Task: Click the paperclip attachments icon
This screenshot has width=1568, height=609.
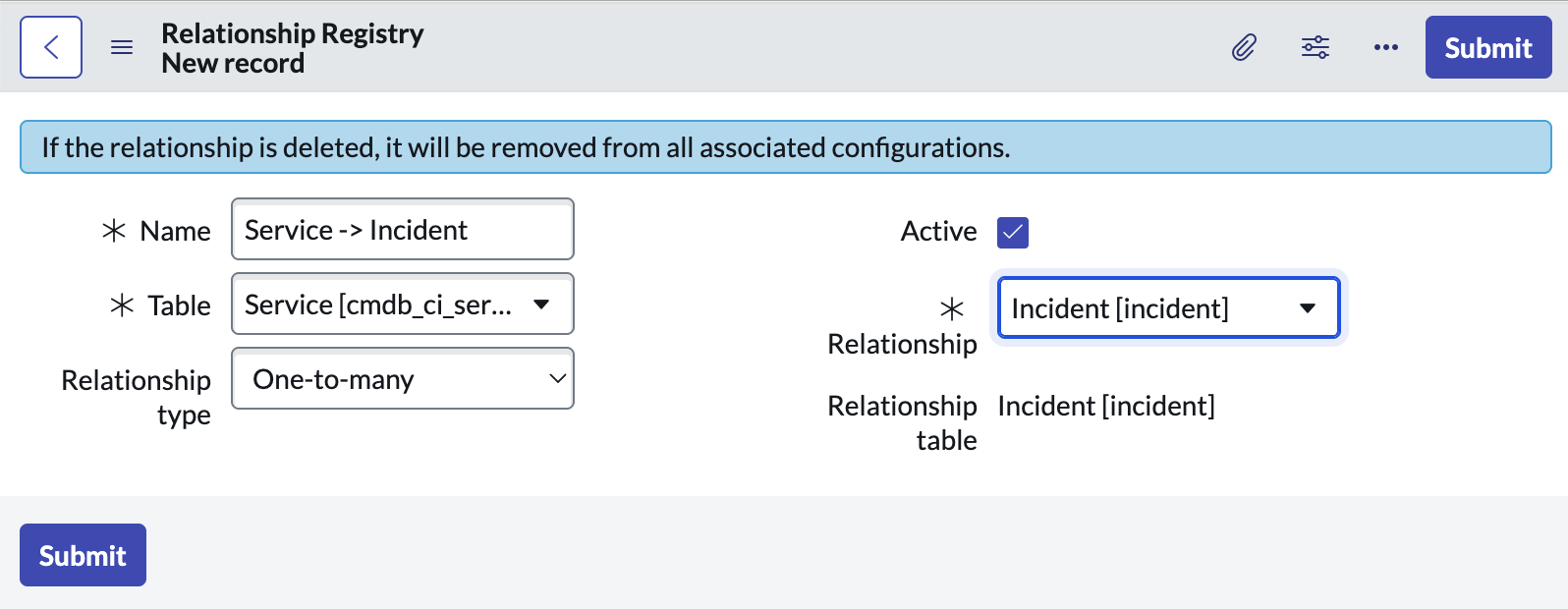Action: pyautogui.click(x=1244, y=47)
